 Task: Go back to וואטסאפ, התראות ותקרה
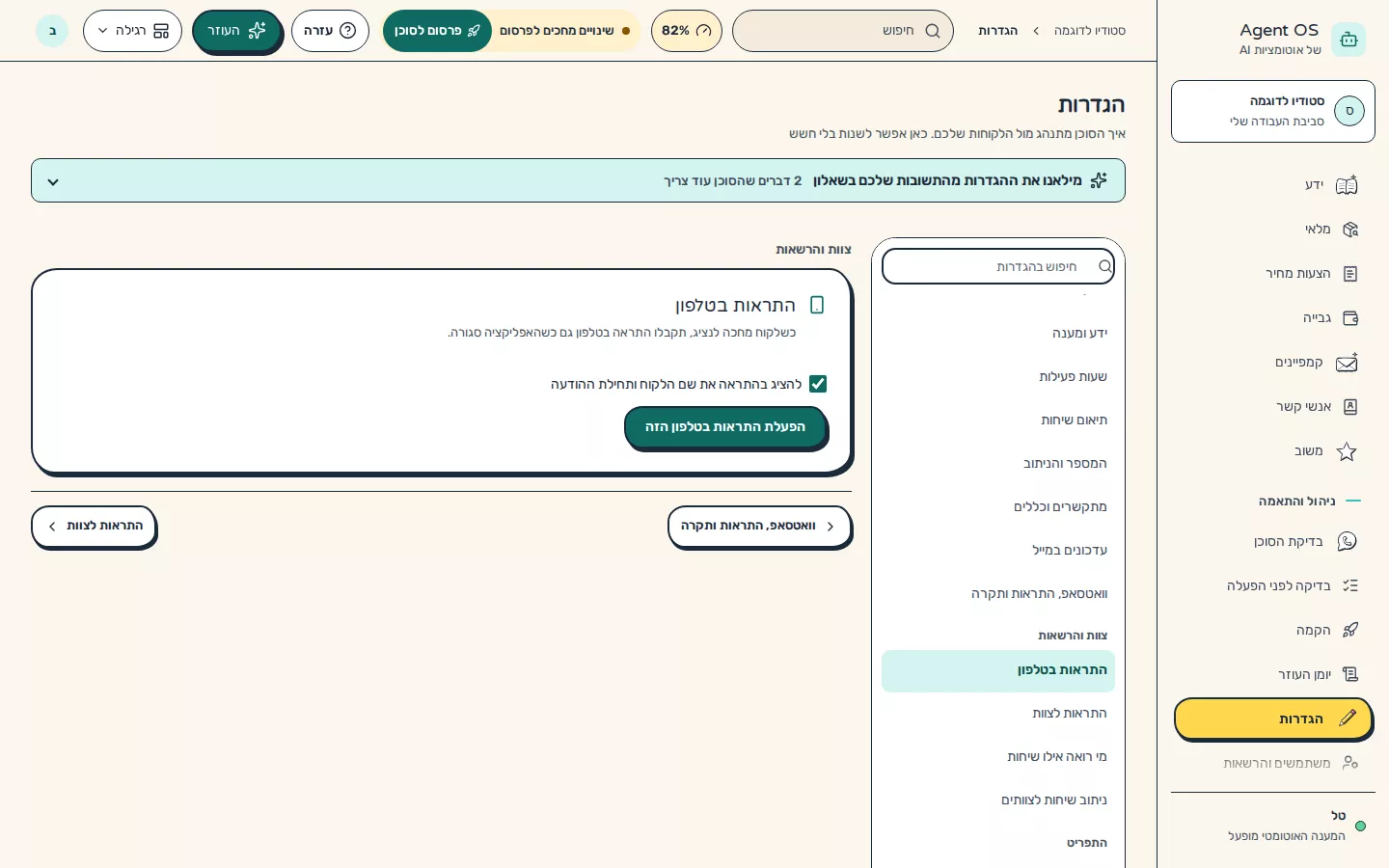[759, 527]
